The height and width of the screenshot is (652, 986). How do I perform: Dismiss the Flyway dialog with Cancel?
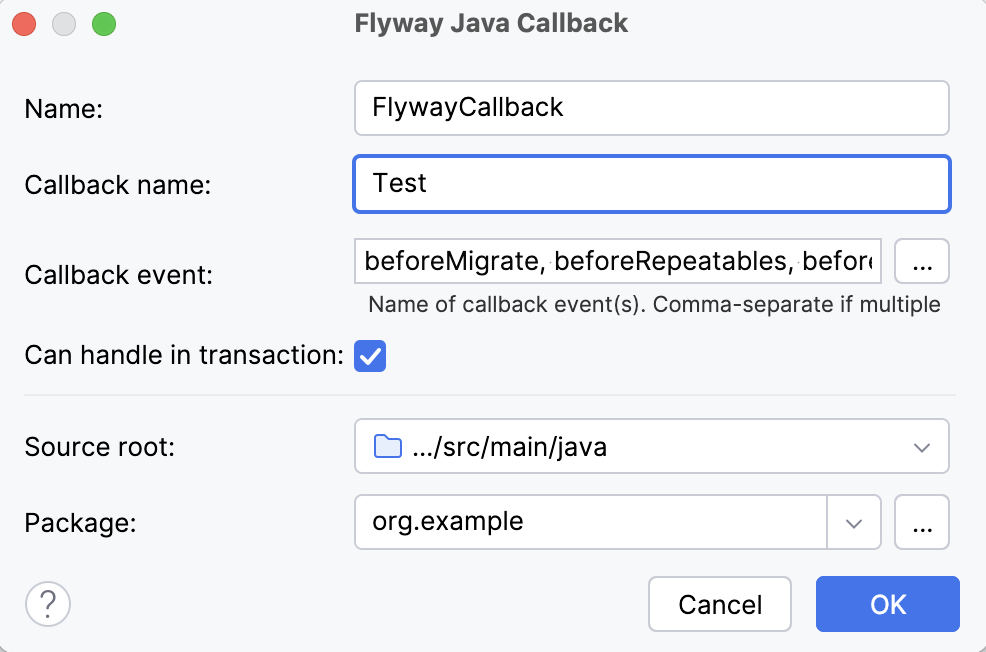719,604
